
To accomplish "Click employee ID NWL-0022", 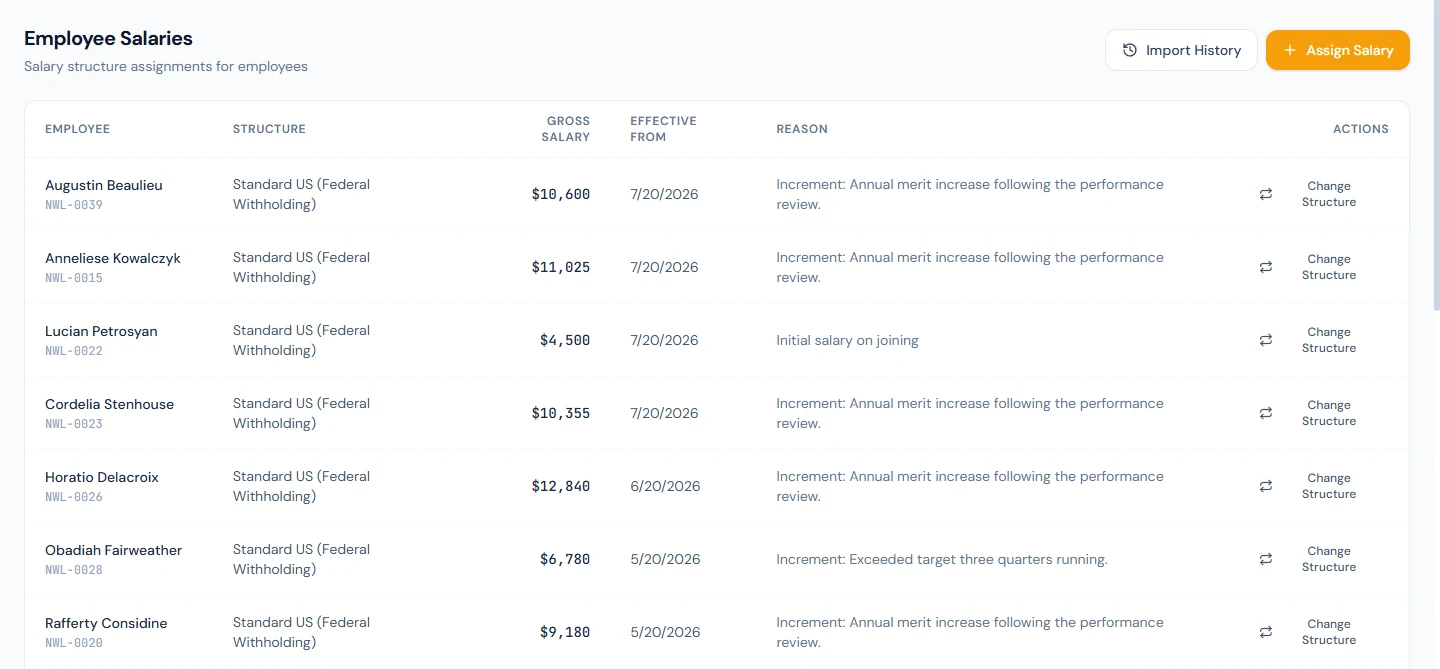I will click(x=74, y=351).
